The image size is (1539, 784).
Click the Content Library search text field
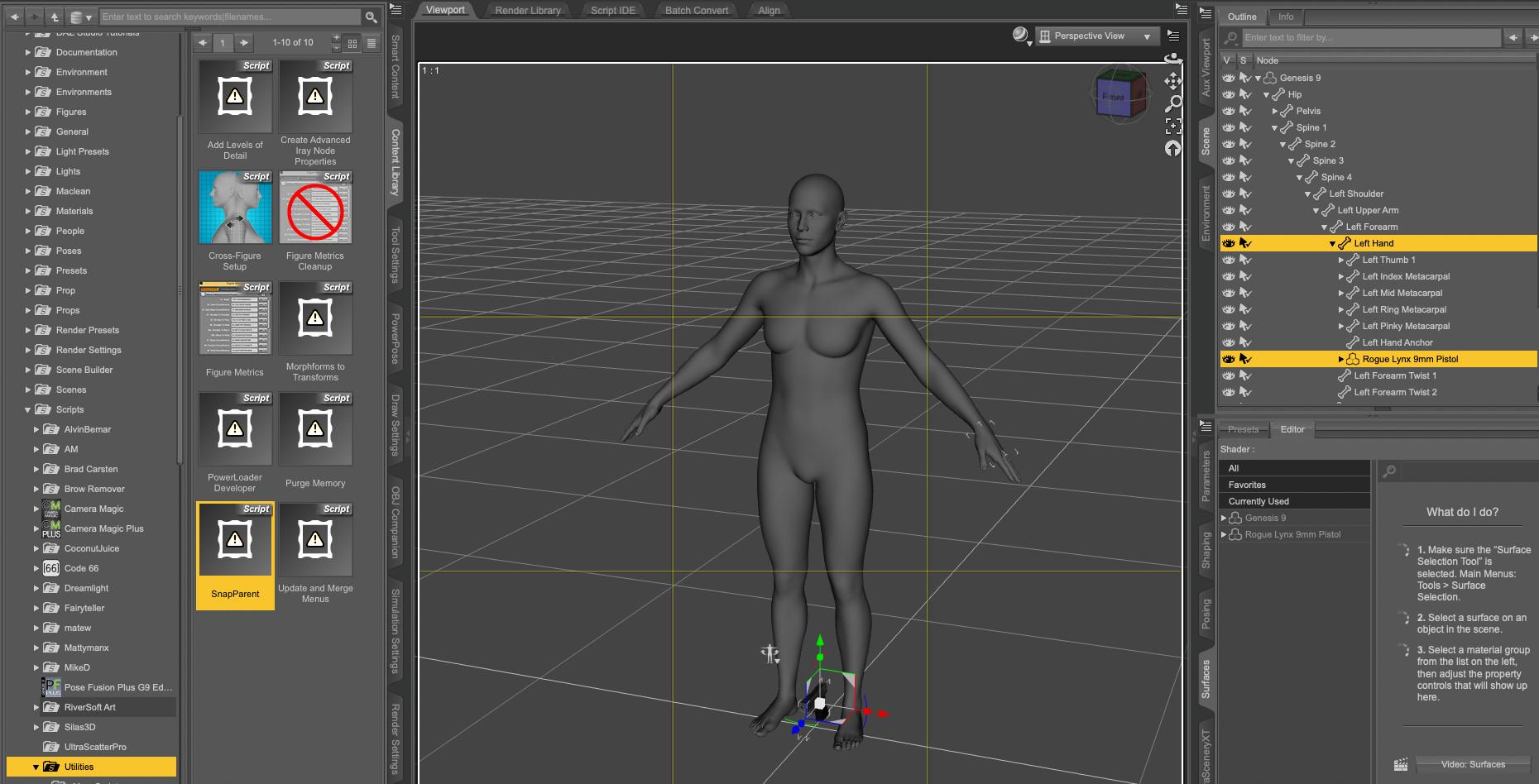pos(230,17)
